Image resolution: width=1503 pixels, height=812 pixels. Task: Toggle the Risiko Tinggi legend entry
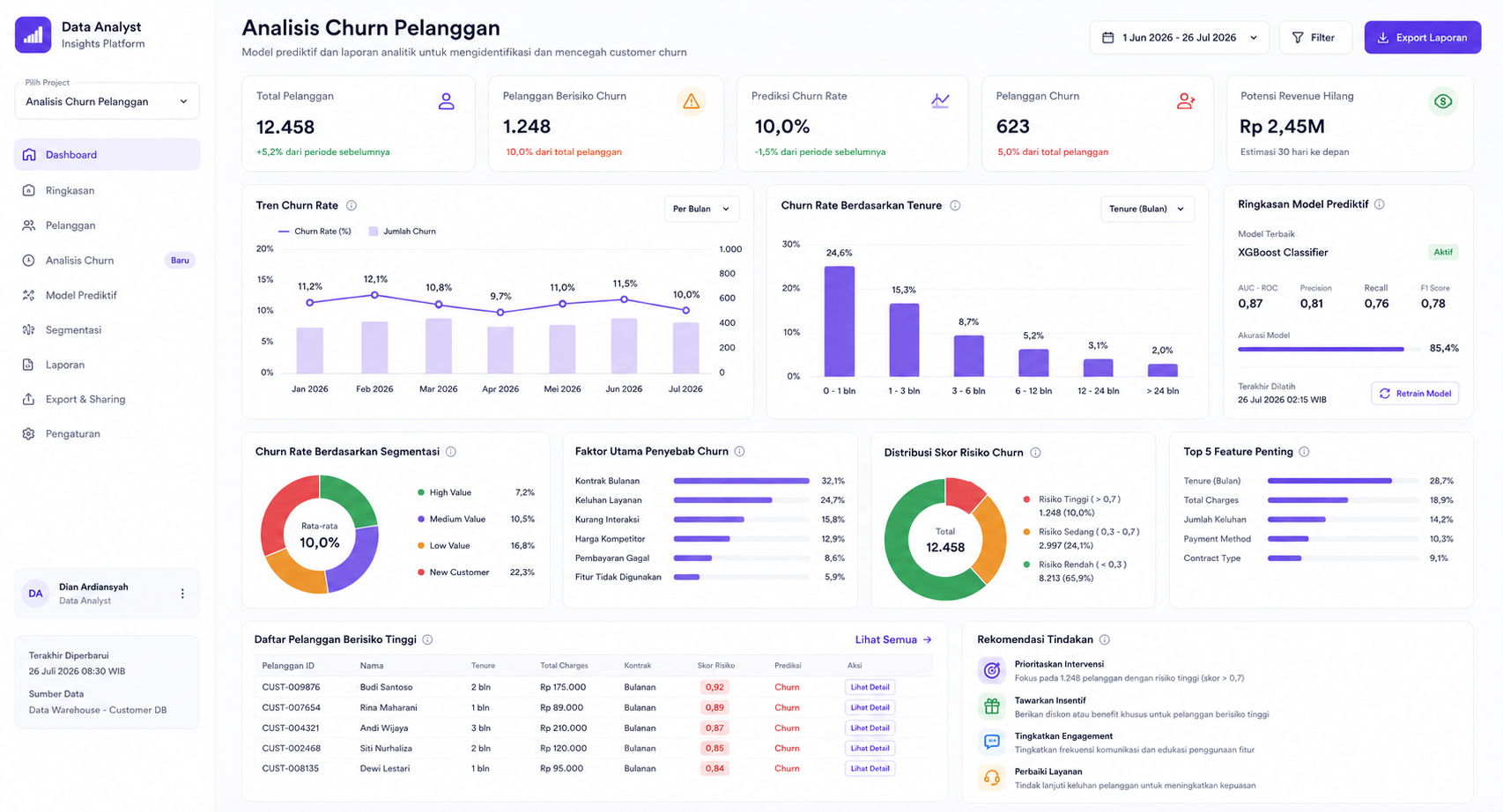tap(1072, 506)
